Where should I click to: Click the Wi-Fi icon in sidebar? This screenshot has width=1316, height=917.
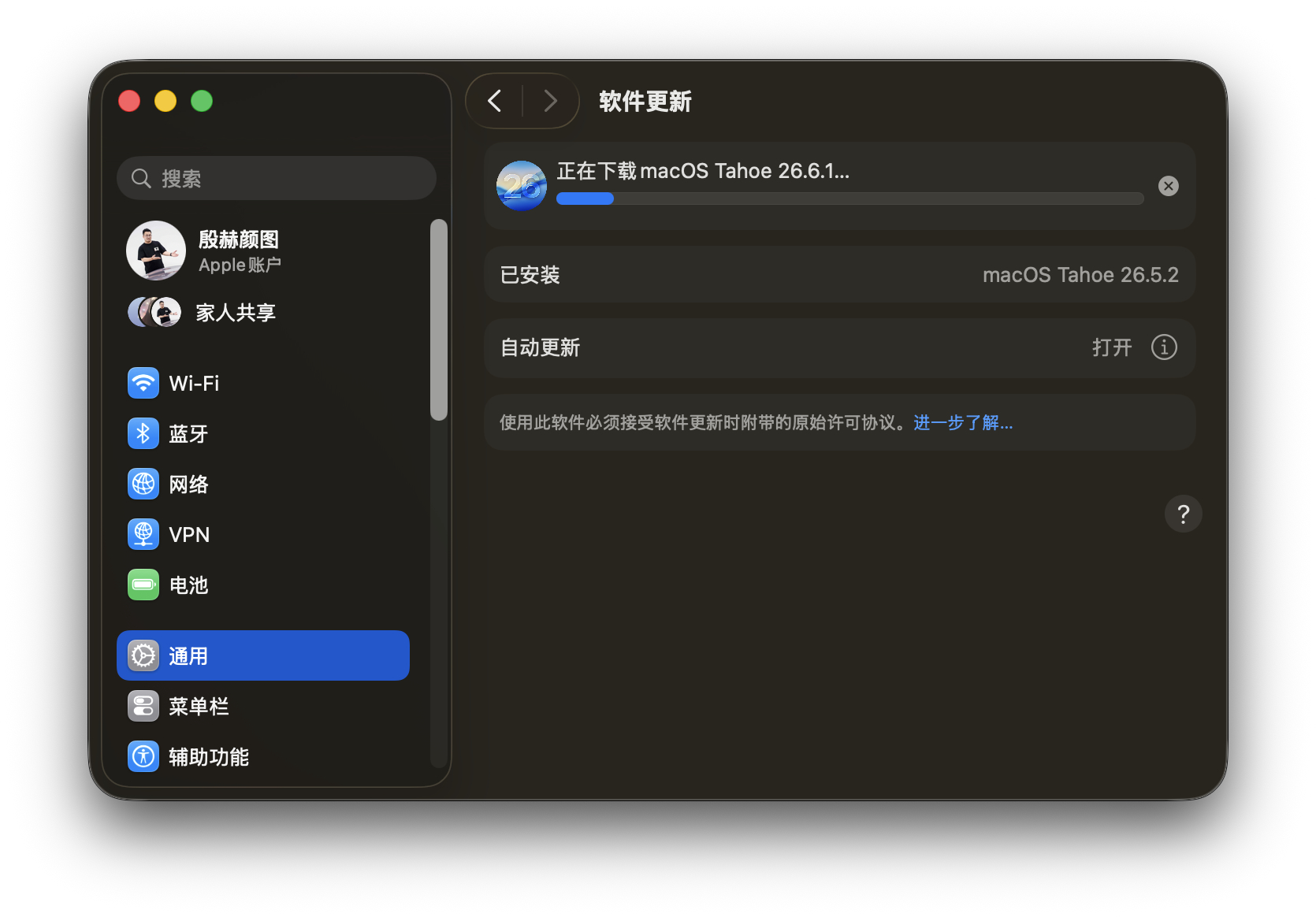(x=143, y=384)
